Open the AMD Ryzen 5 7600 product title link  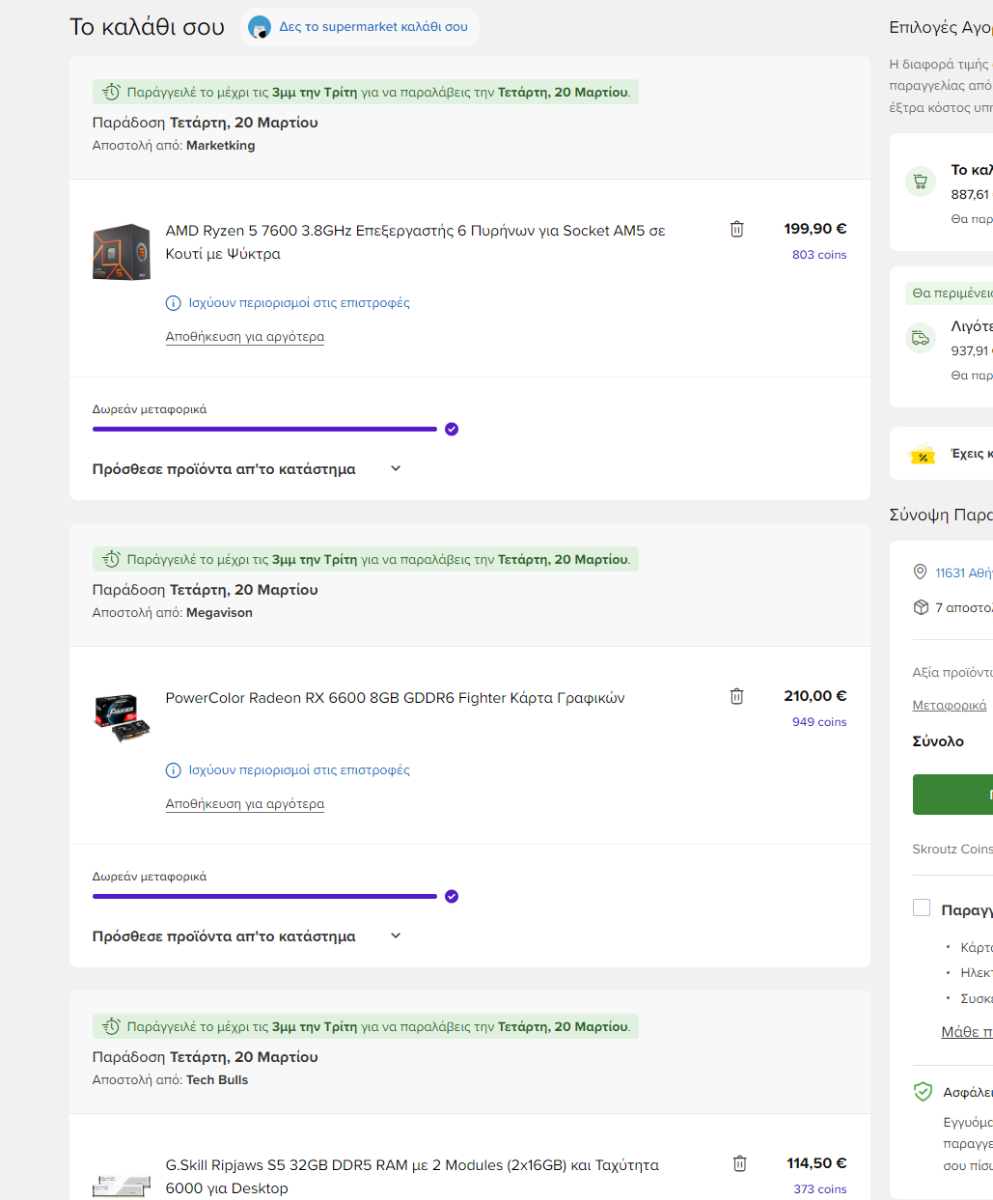[x=415, y=242]
